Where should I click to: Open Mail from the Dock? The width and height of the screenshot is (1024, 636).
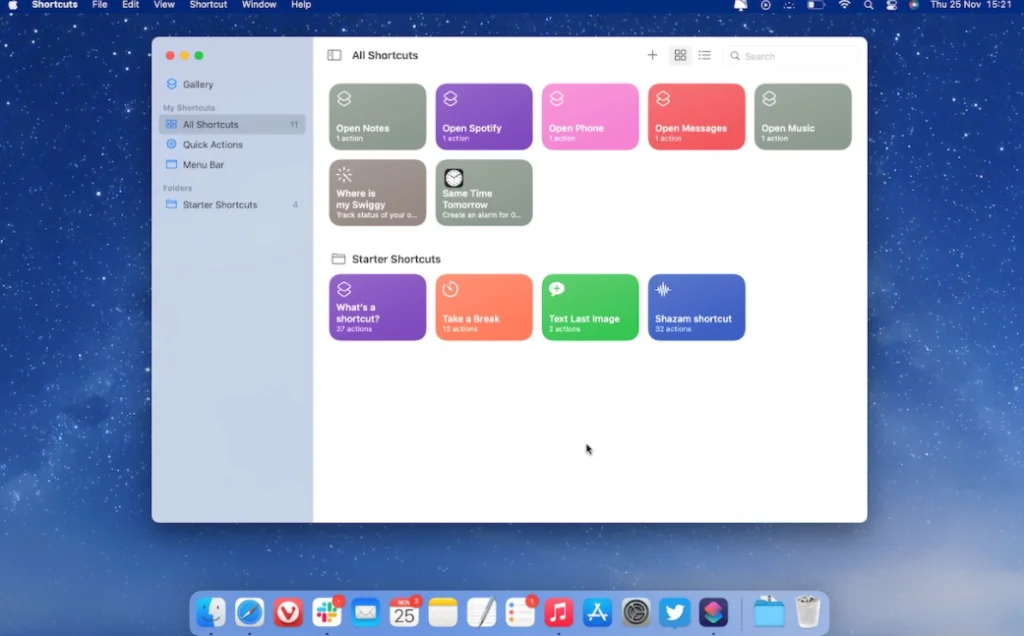pos(365,612)
